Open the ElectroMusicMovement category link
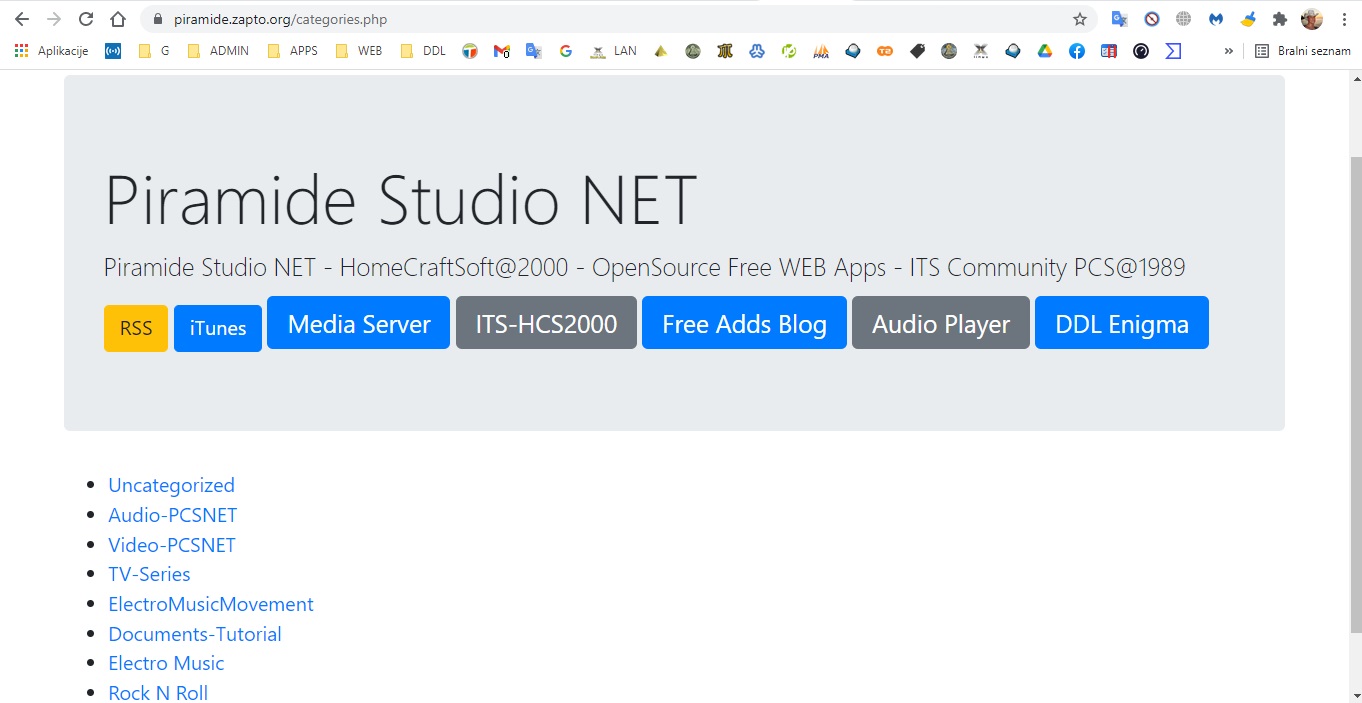1362x703 pixels. pos(211,604)
